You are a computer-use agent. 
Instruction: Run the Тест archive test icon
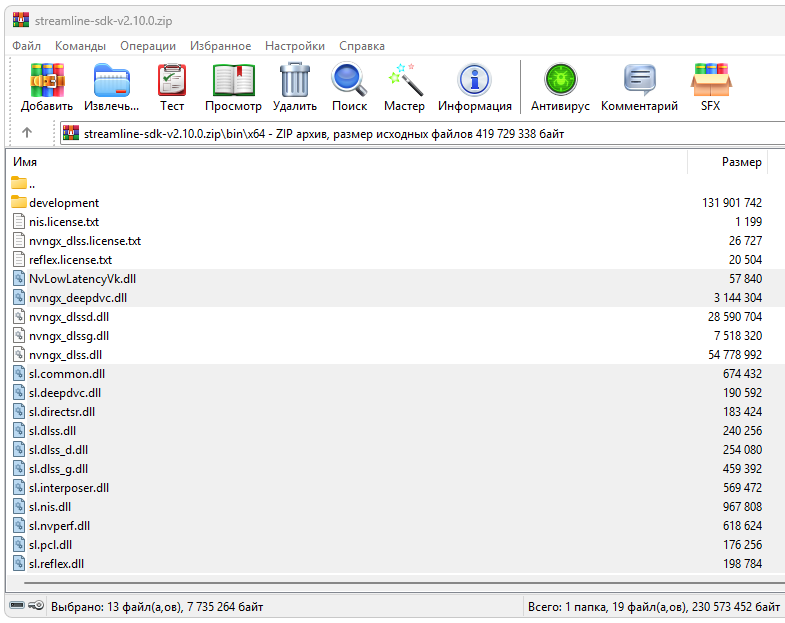[172, 80]
